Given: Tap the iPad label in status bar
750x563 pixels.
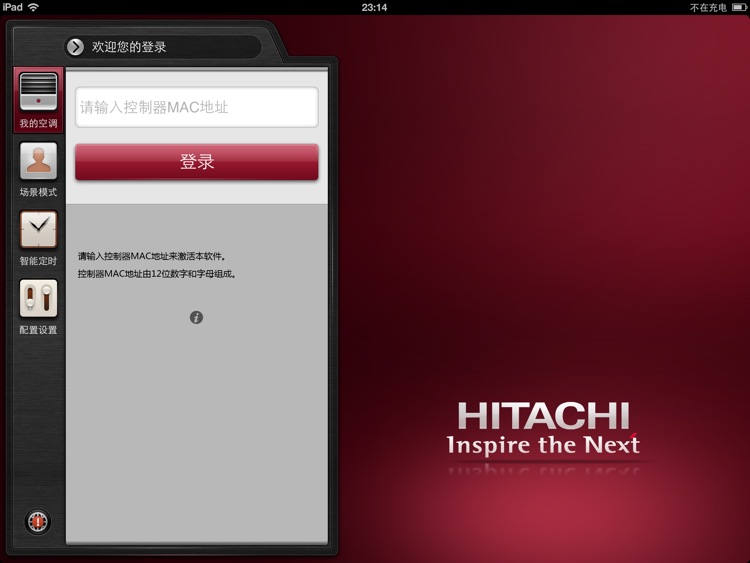Looking at the screenshot, I should 13,7.
